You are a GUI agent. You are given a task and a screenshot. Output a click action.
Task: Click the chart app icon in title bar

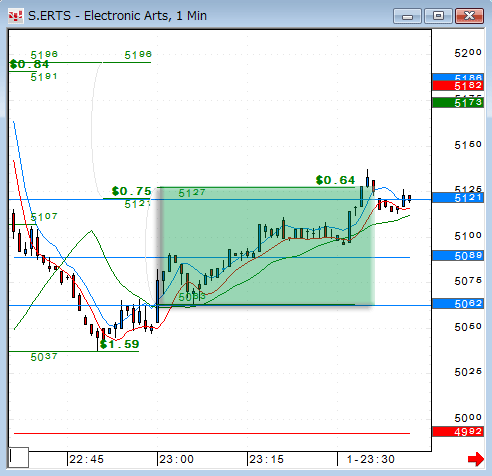[x=15, y=16]
